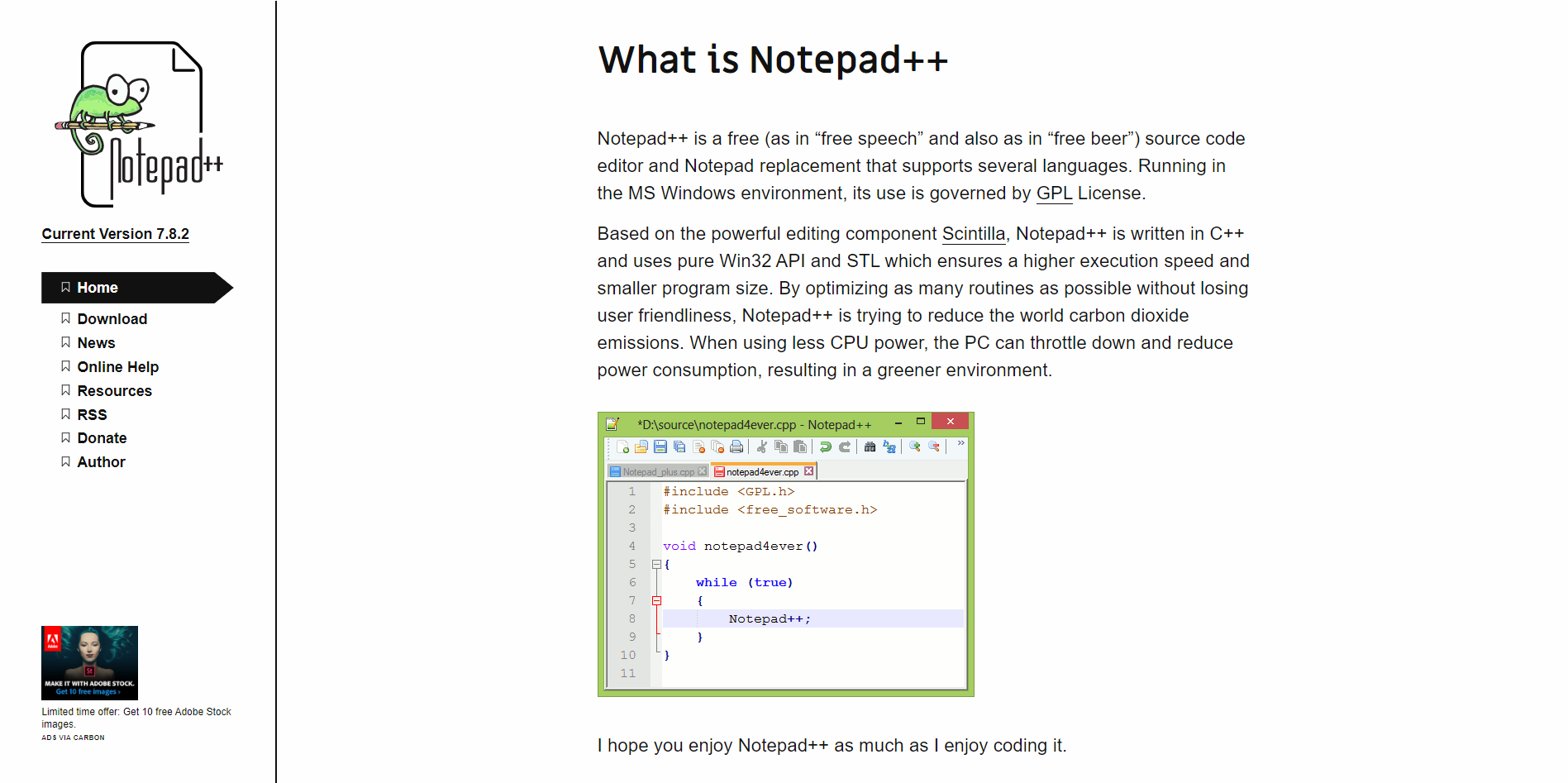Viewport: 1568px width, 783px height.
Task: Create a new document in Notepad++
Action: (x=623, y=447)
